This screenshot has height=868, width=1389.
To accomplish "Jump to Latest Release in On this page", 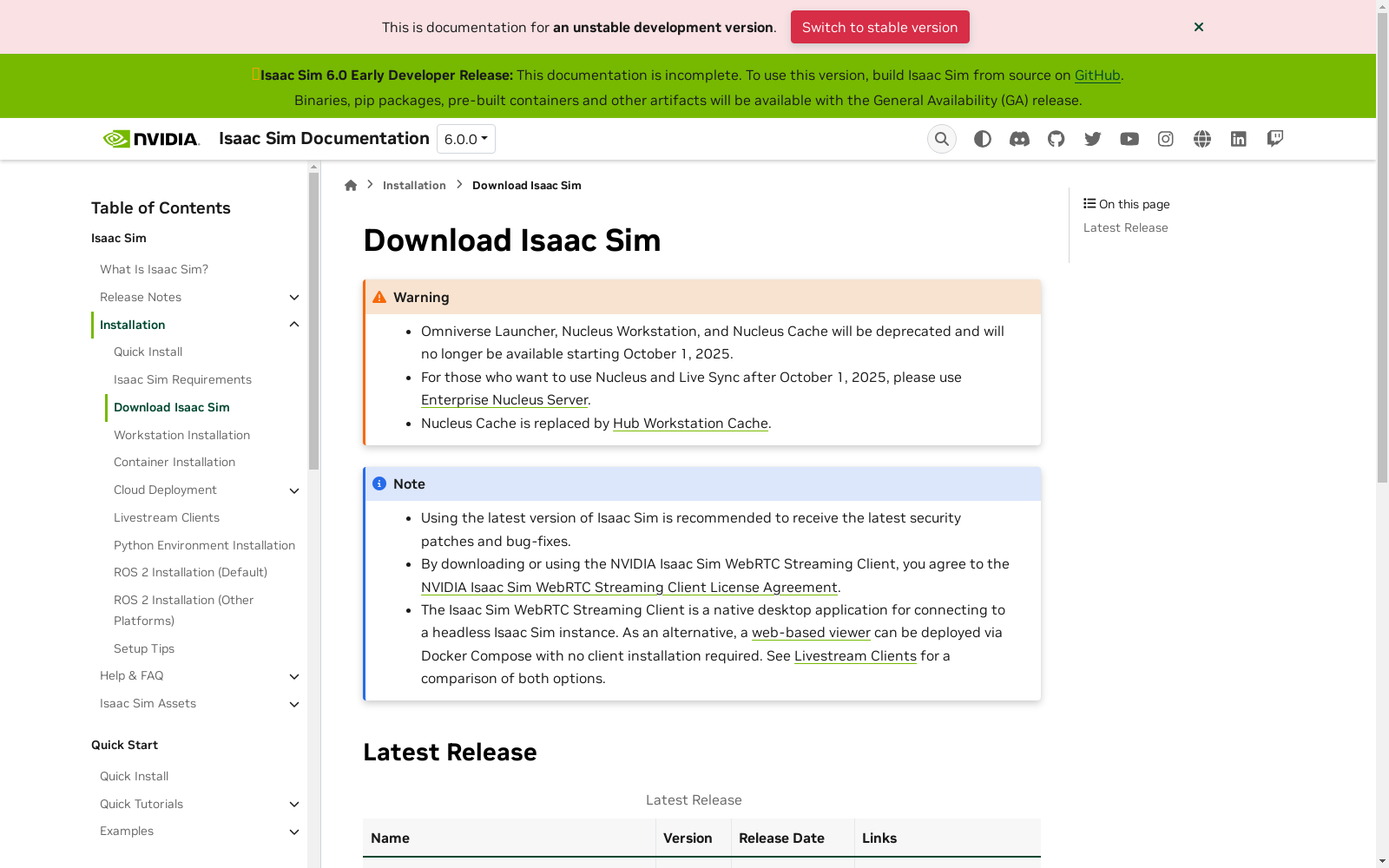I will pyautogui.click(x=1126, y=227).
